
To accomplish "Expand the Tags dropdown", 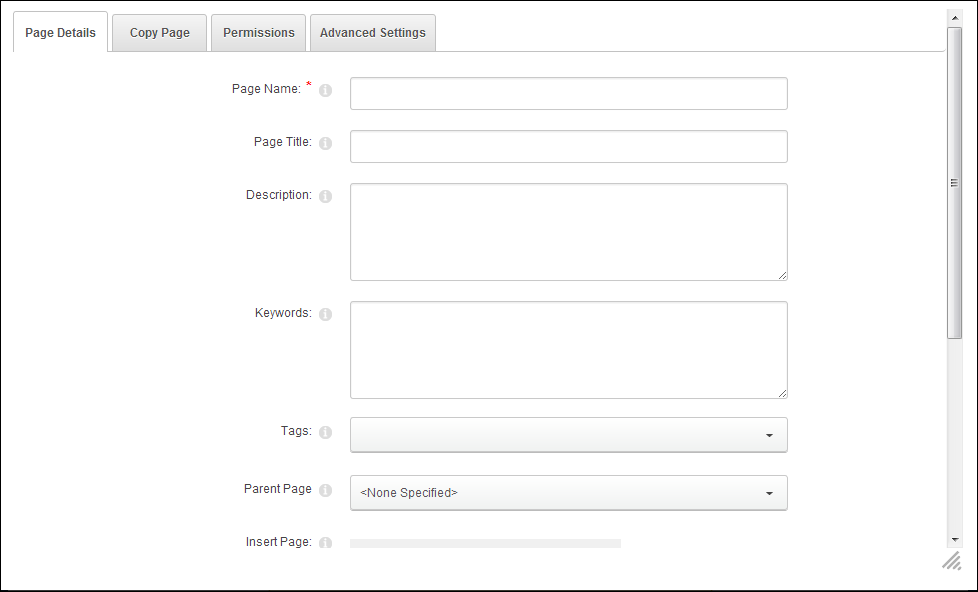I will 569,435.
